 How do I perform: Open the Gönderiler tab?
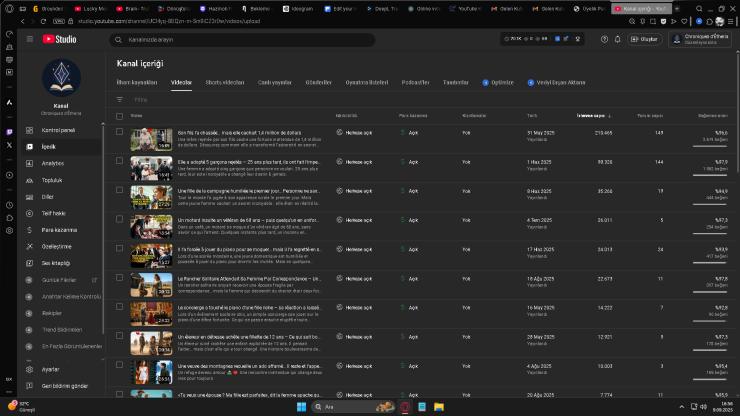(319, 83)
